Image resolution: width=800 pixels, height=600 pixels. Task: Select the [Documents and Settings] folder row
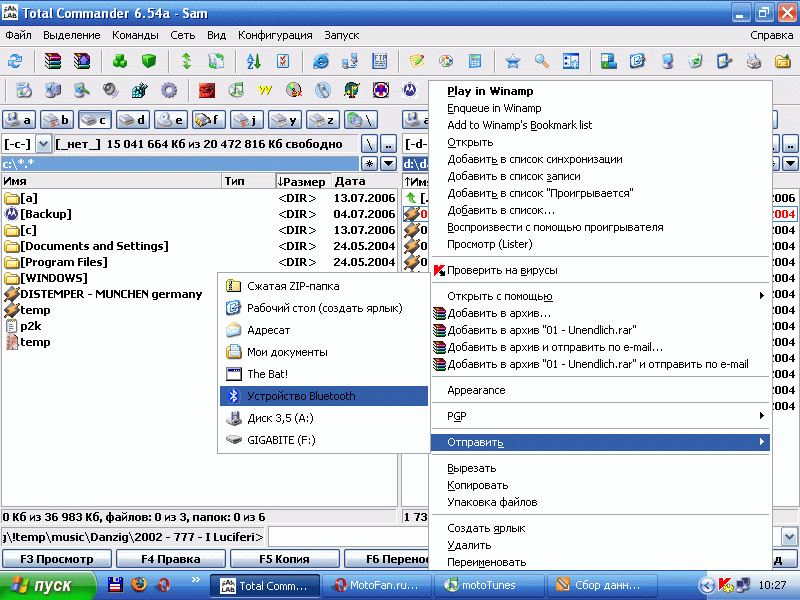click(x=199, y=246)
